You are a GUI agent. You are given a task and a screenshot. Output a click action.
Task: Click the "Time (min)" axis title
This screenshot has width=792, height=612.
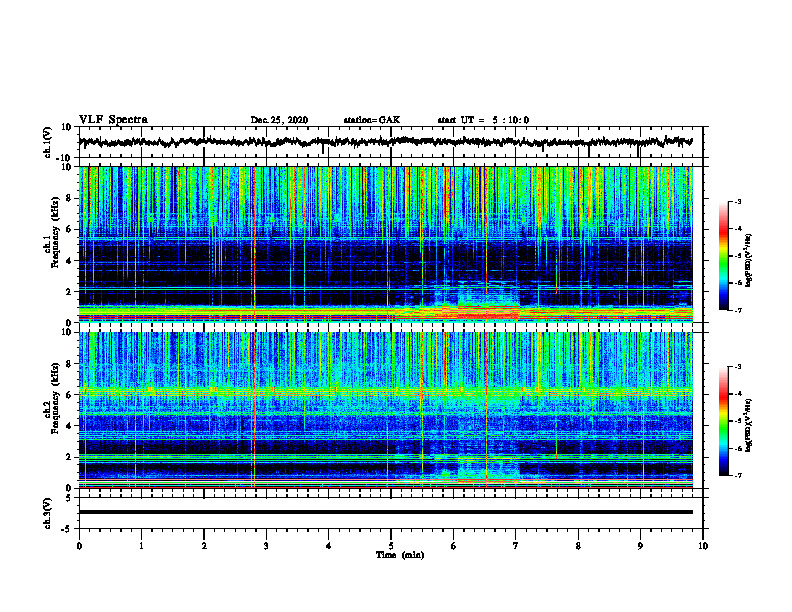coord(400,555)
